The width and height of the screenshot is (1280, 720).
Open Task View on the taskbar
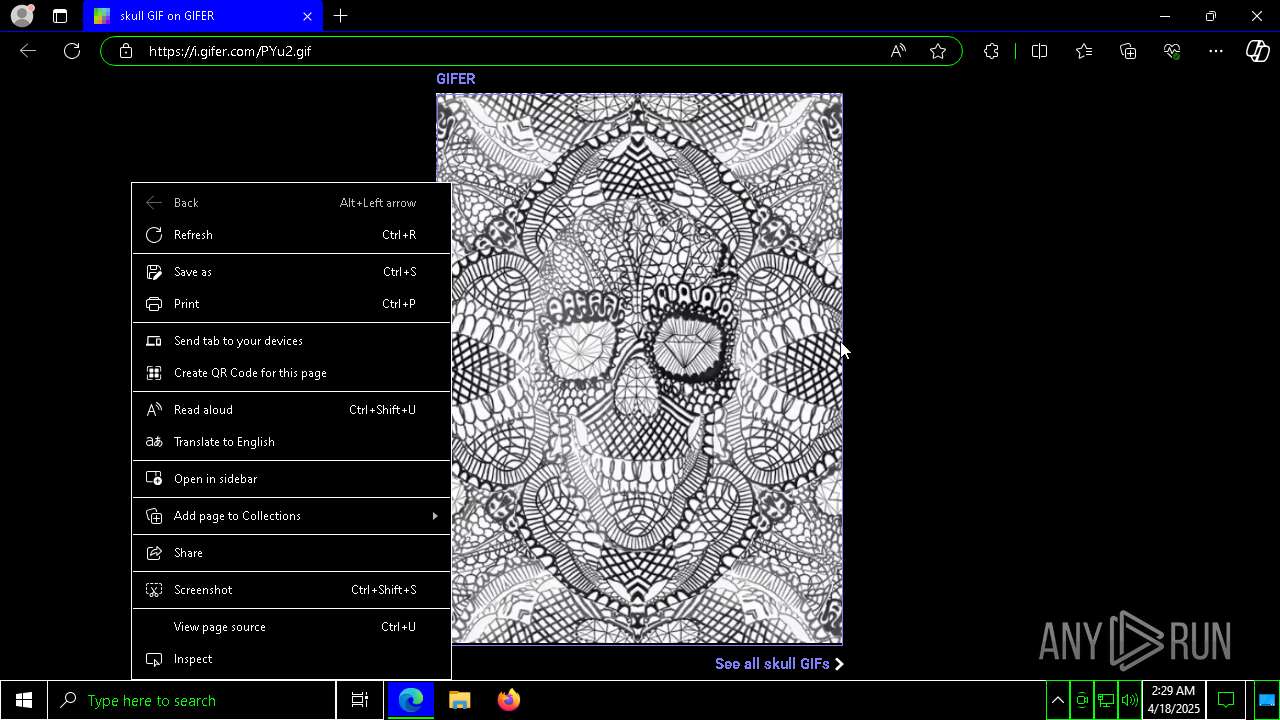tap(360, 700)
